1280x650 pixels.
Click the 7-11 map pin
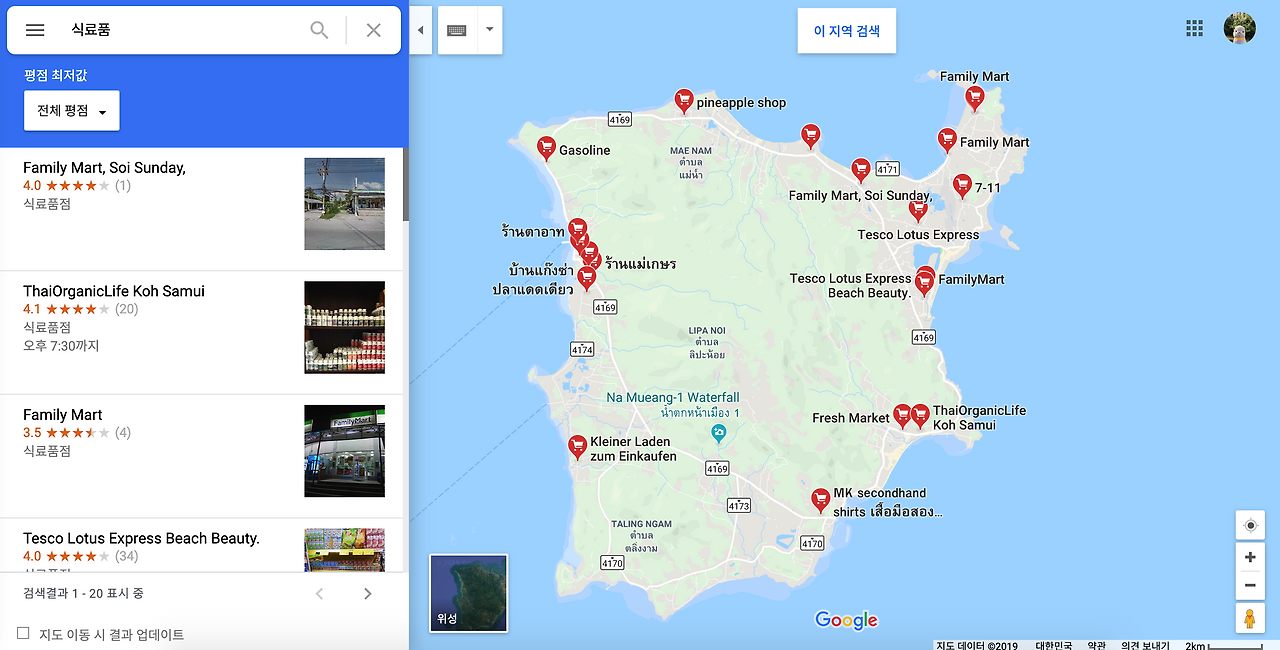tap(962, 185)
